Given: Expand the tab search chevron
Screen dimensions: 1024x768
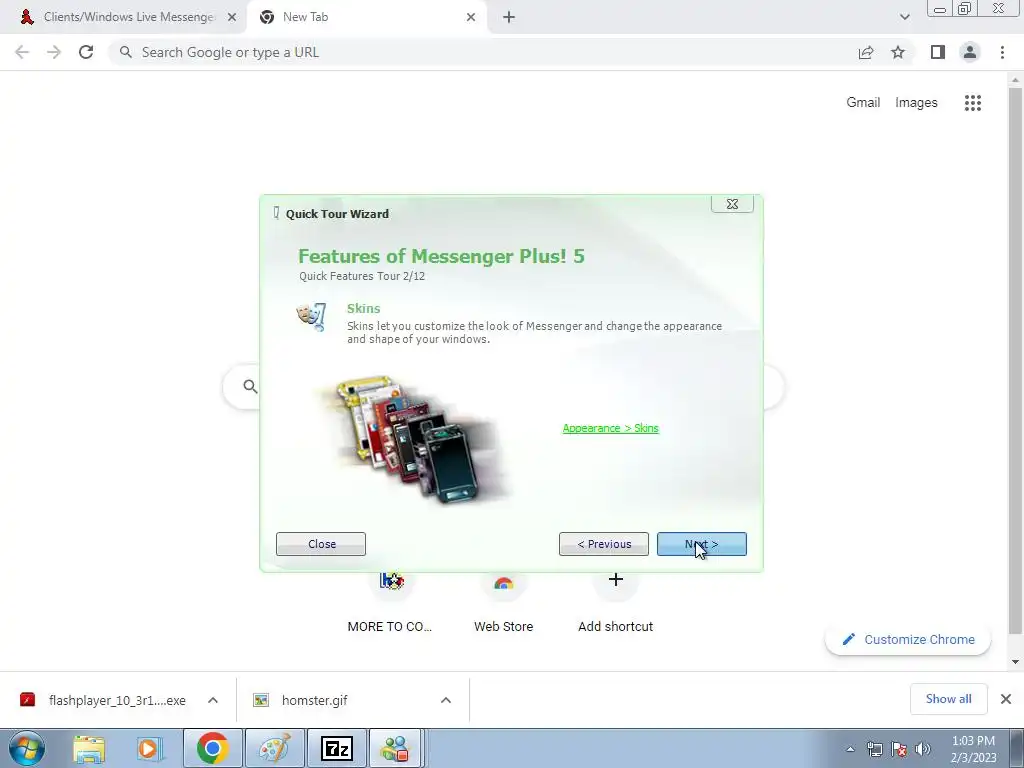Looking at the screenshot, I should [x=904, y=17].
